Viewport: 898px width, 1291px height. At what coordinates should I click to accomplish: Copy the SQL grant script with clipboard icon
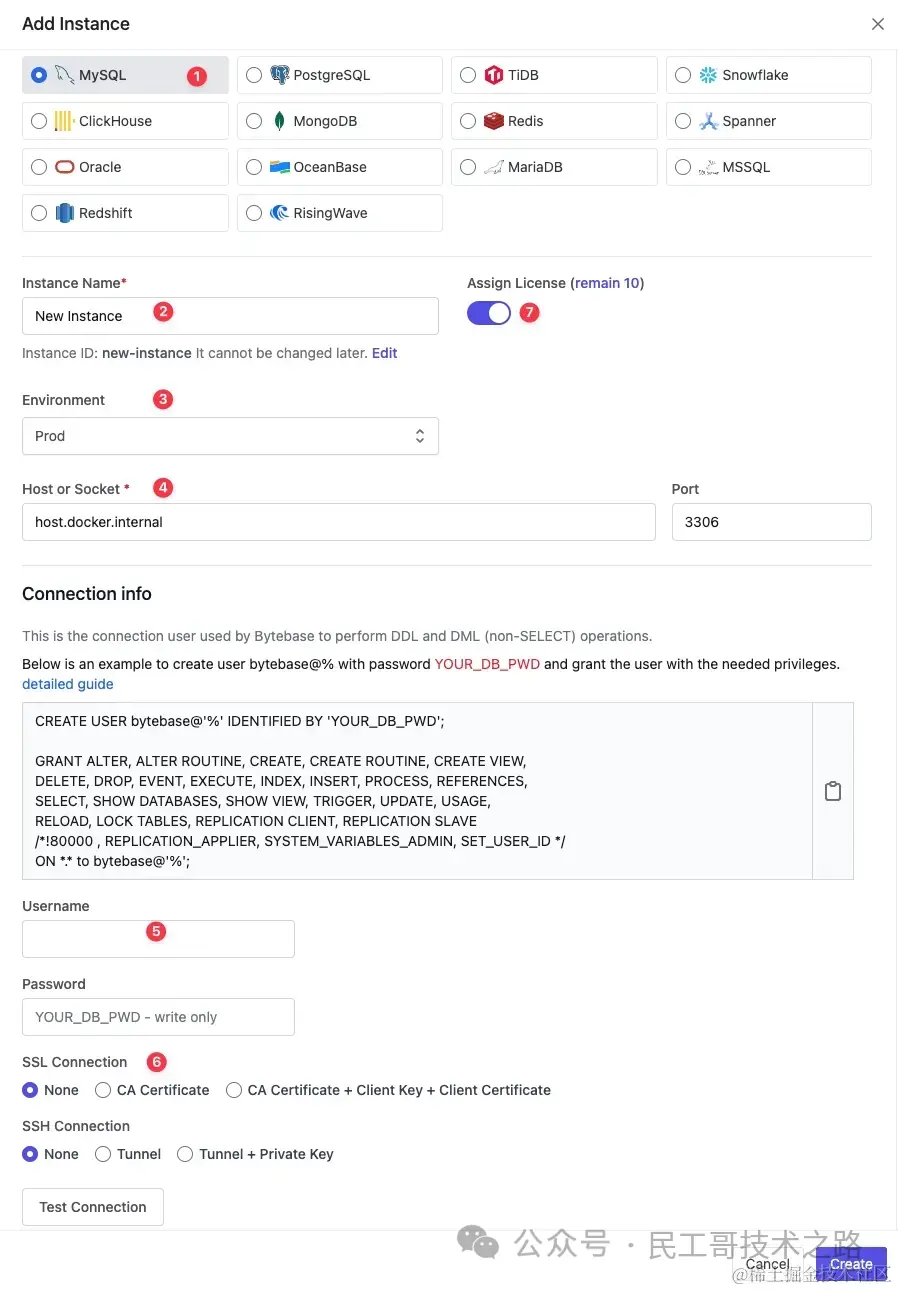click(832, 791)
